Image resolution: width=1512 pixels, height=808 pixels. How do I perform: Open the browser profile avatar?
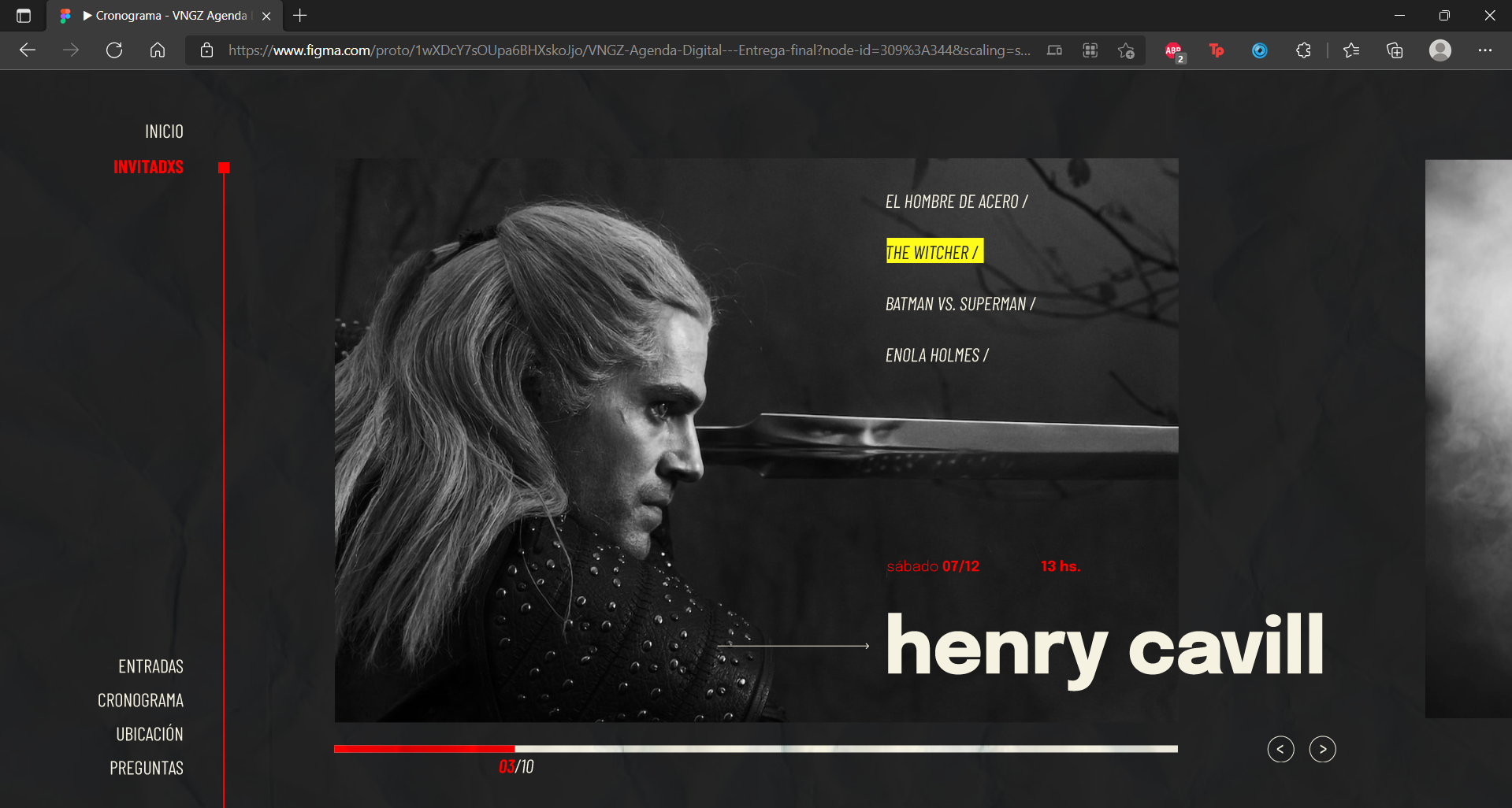(x=1440, y=50)
